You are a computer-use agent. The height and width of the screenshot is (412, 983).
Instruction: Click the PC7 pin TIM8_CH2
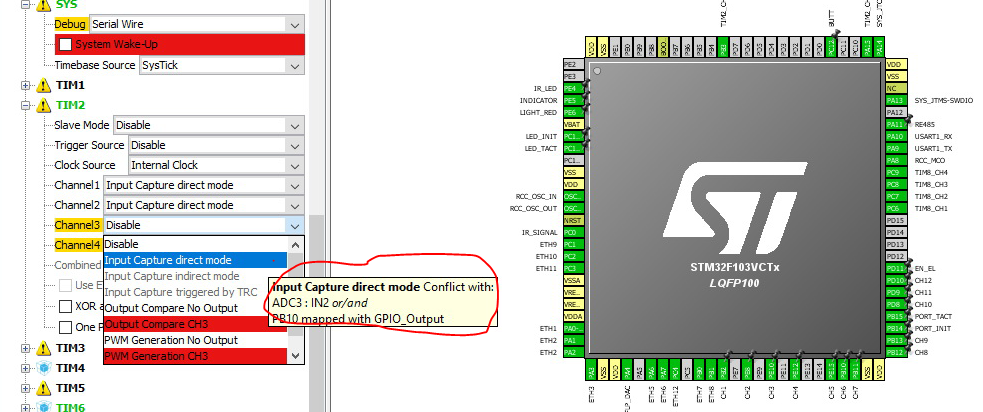pos(895,196)
